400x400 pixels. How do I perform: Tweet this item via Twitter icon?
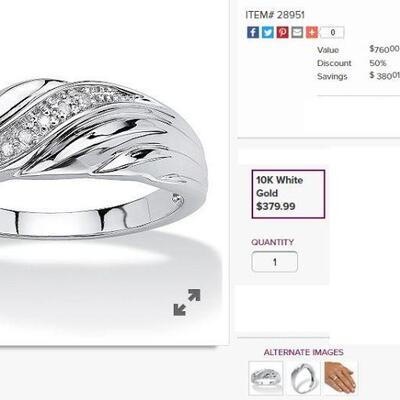pyautogui.click(x=268, y=32)
